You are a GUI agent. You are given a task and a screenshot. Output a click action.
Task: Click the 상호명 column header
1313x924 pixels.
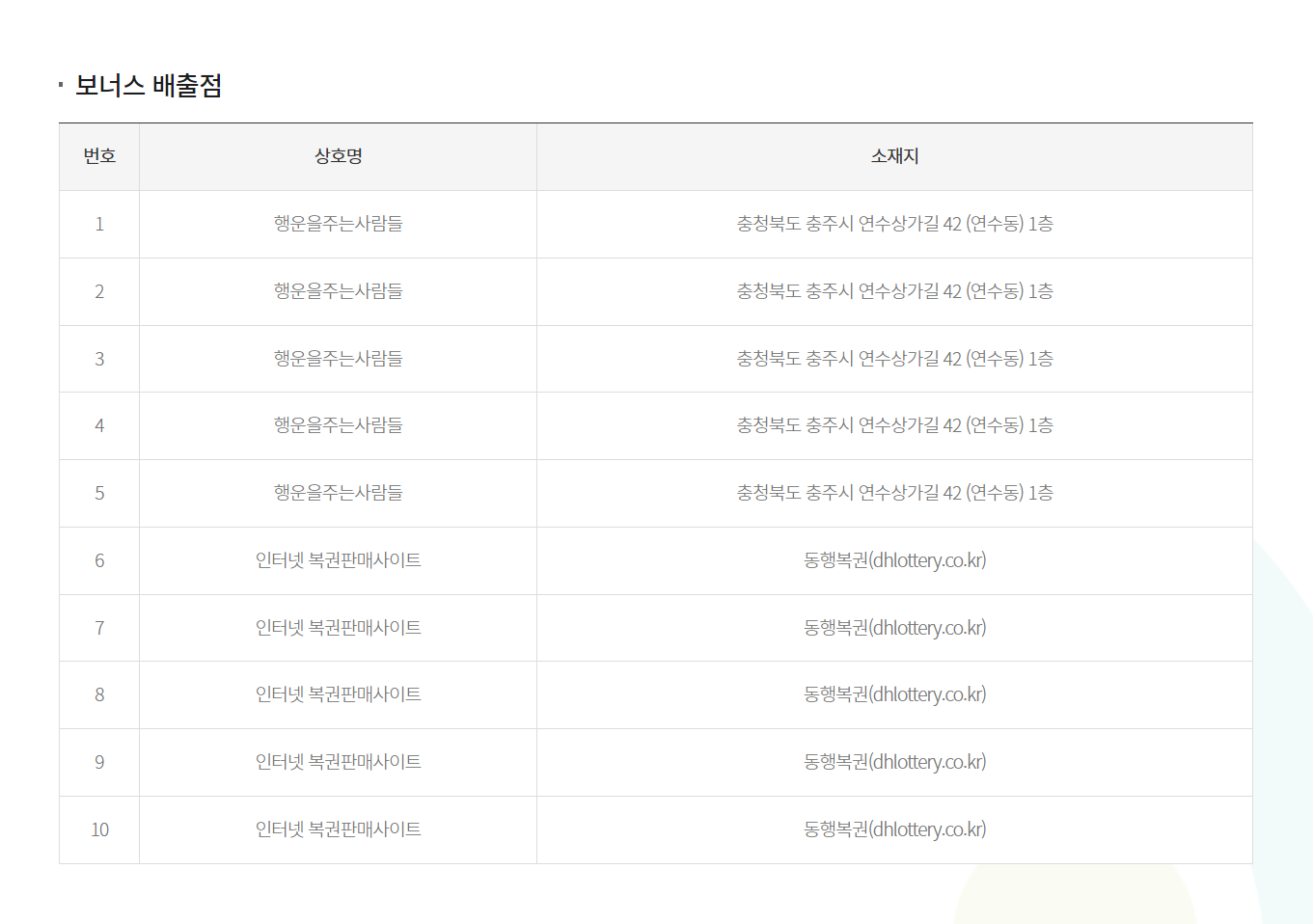(339, 156)
